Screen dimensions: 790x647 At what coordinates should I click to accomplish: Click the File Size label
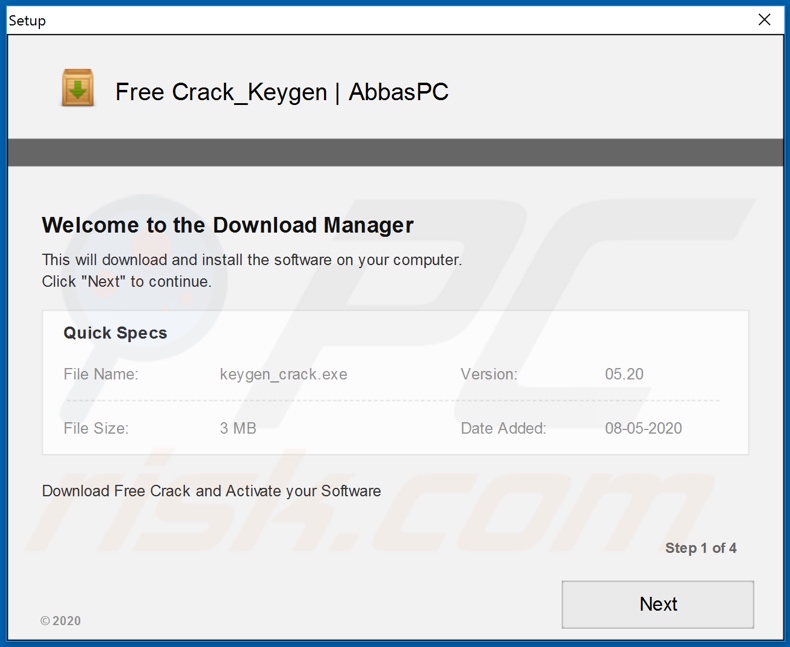click(x=96, y=428)
